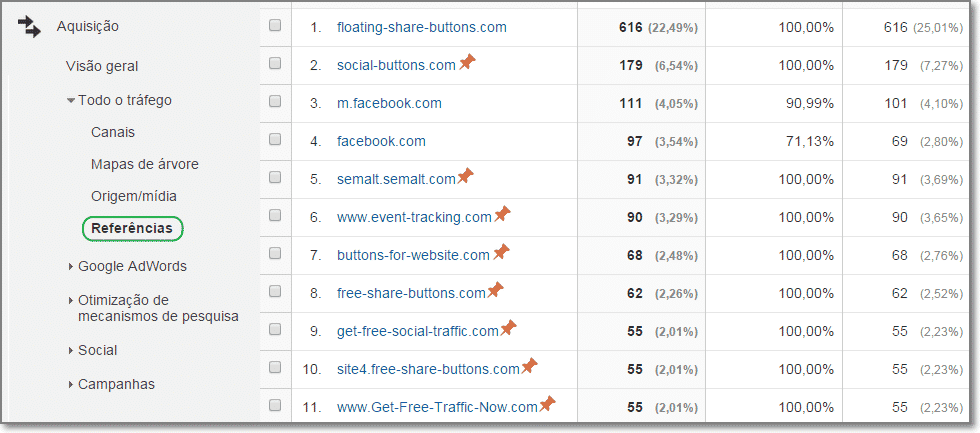
Task: Click pushpin icon beside www.event-tracking.com
Action: point(502,214)
